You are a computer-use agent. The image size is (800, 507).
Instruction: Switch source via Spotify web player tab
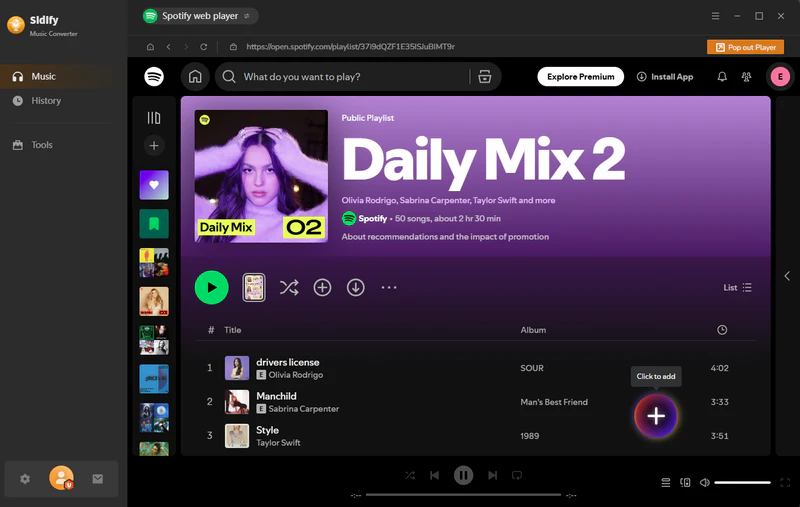coord(200,16)
